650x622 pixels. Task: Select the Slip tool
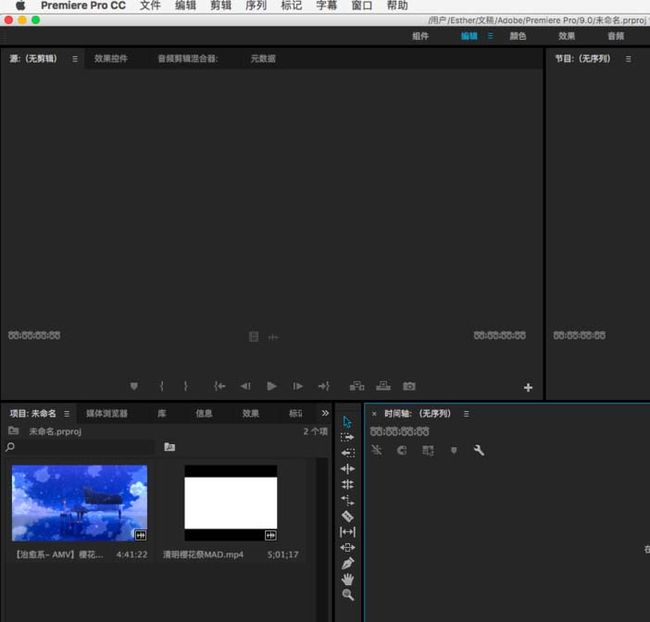point(347,532)
